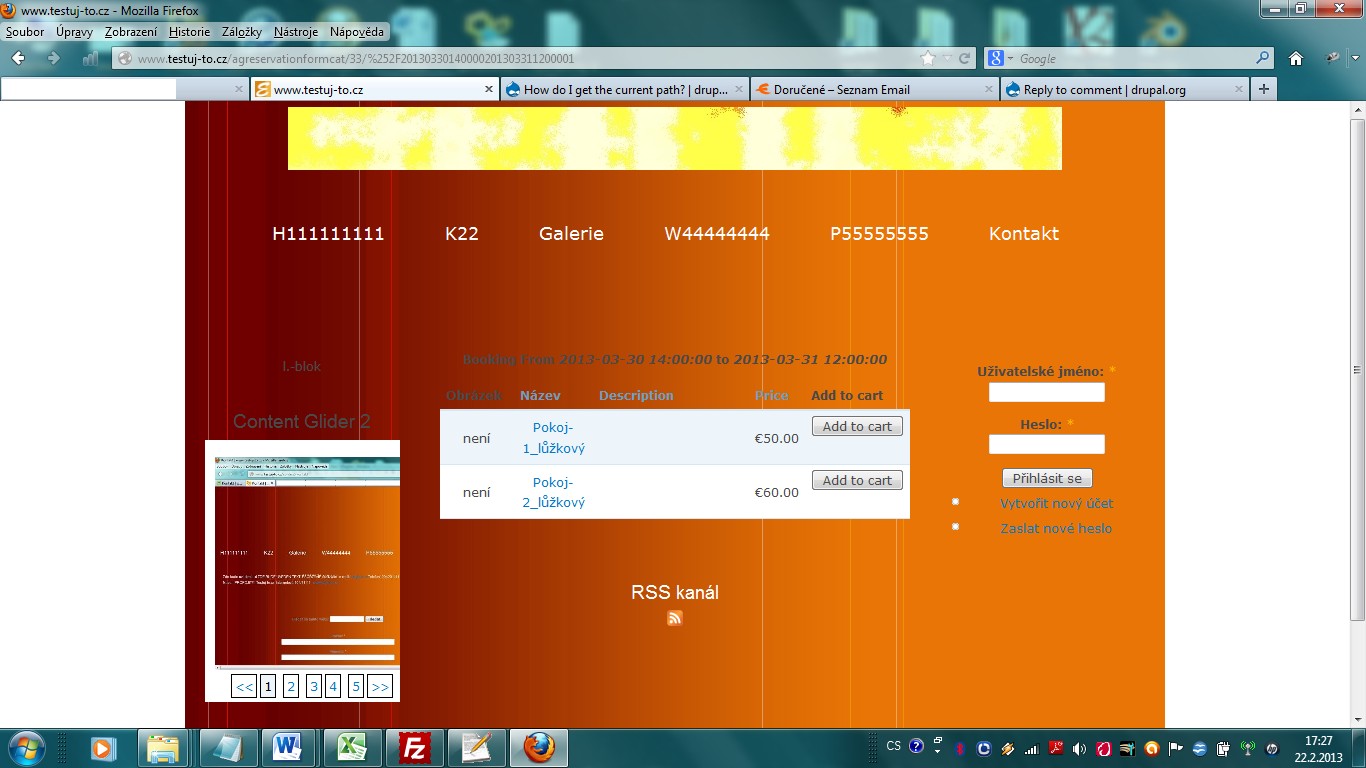Open the Nástroje menu
Image resolution: width=1366 pixels, height=768 pixels.
click(x=296, y=32)
